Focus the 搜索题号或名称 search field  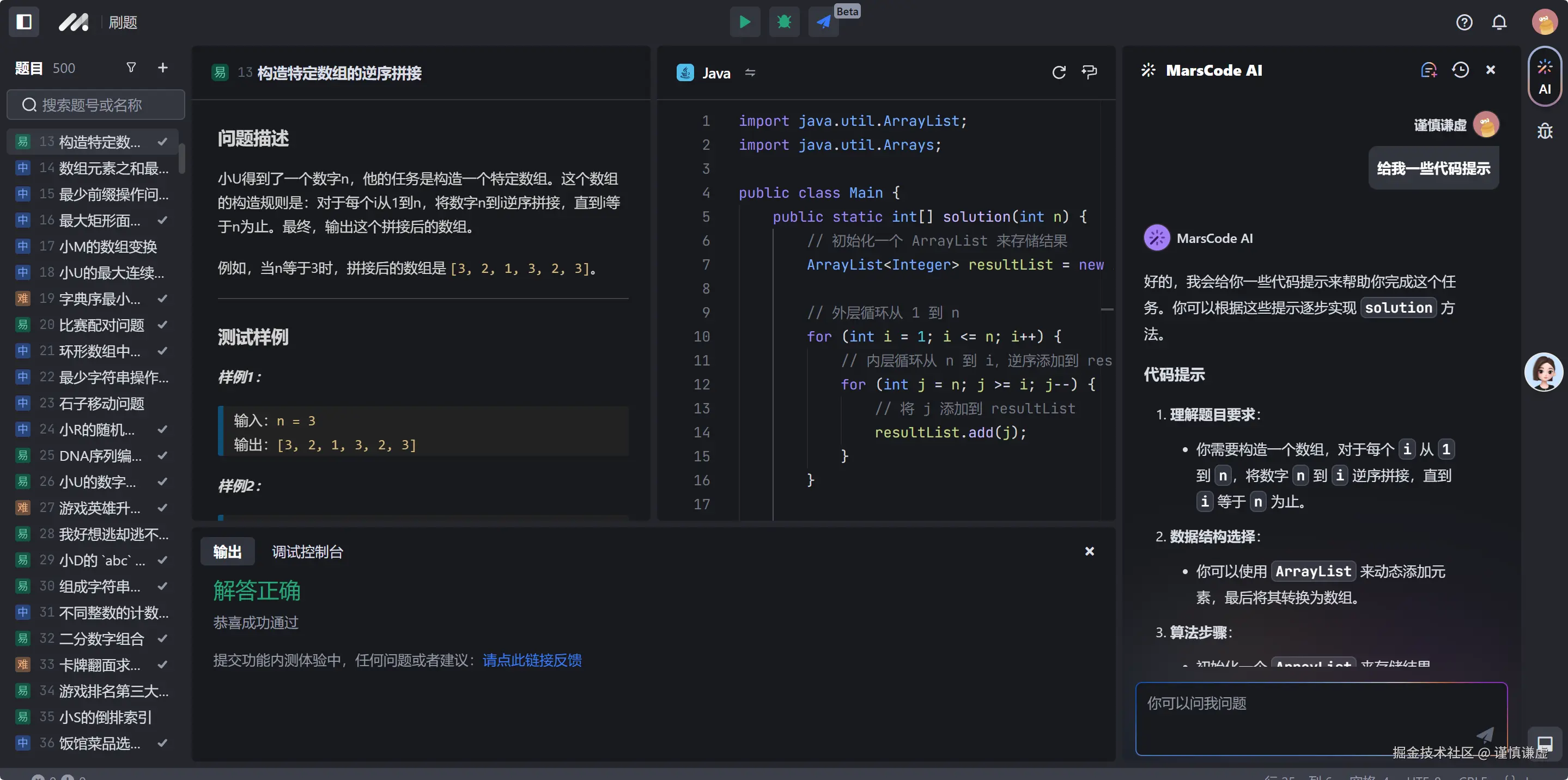point(96,105)
